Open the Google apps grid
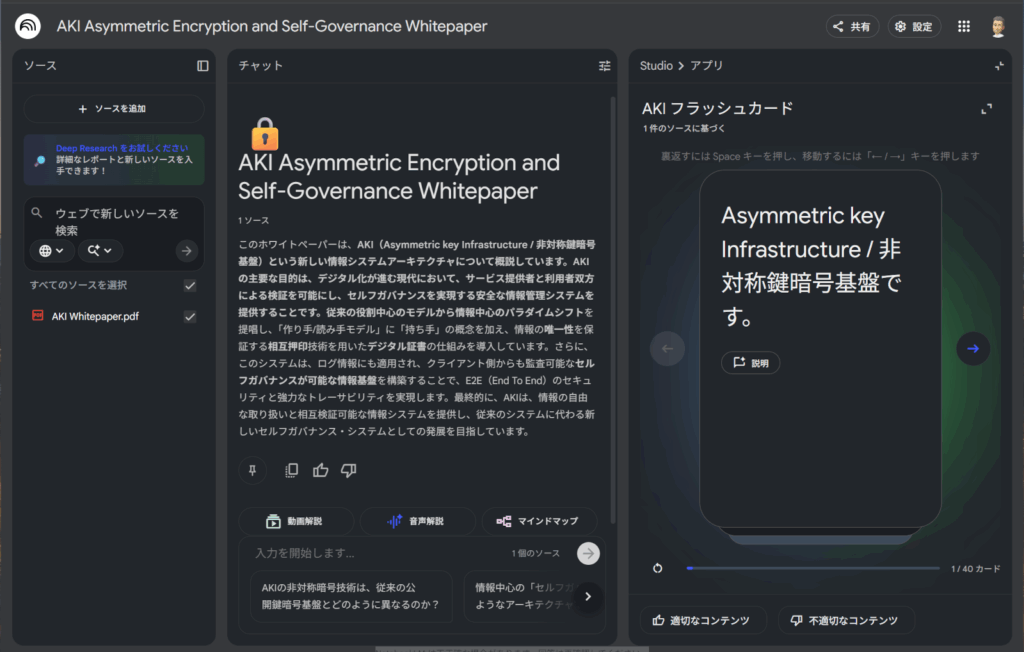The height and width of the screenshot is (652, 1024). click(963, 27)
